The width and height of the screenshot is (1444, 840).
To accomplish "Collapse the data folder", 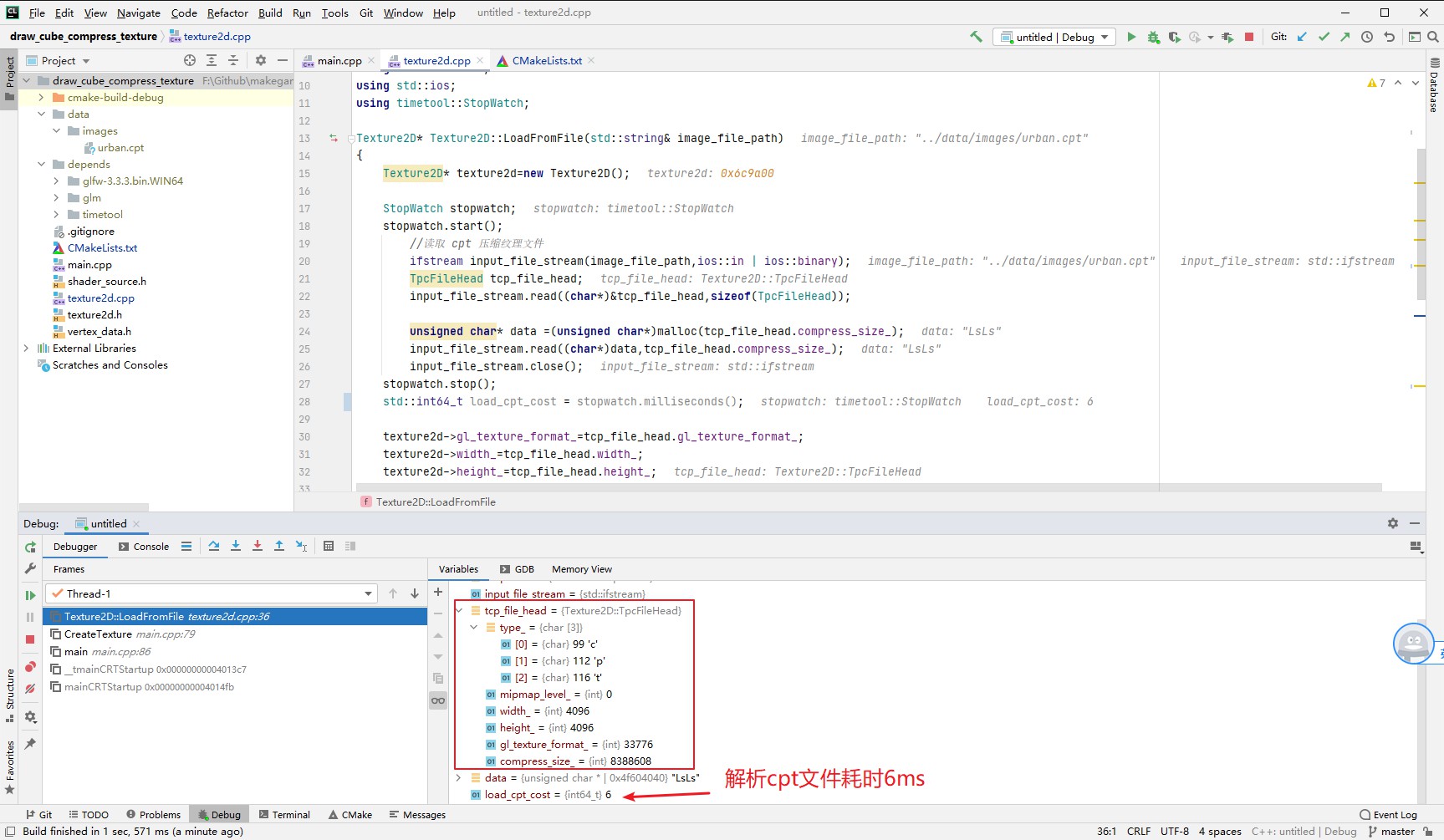I will (41, 114).
